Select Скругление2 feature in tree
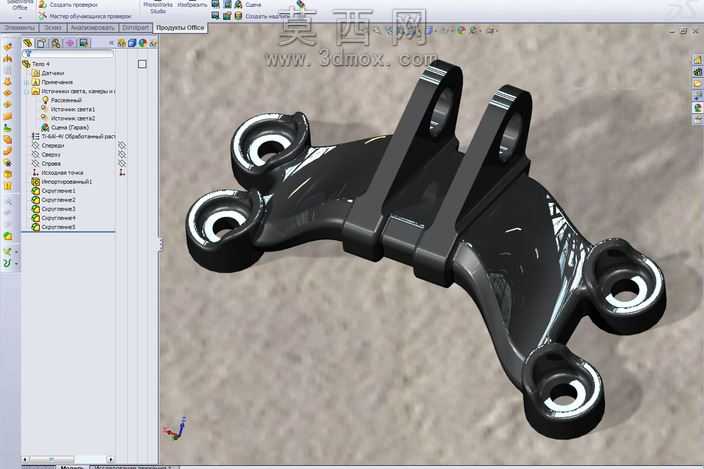Screen dimensions: 704x469 [x=58, y=200]
